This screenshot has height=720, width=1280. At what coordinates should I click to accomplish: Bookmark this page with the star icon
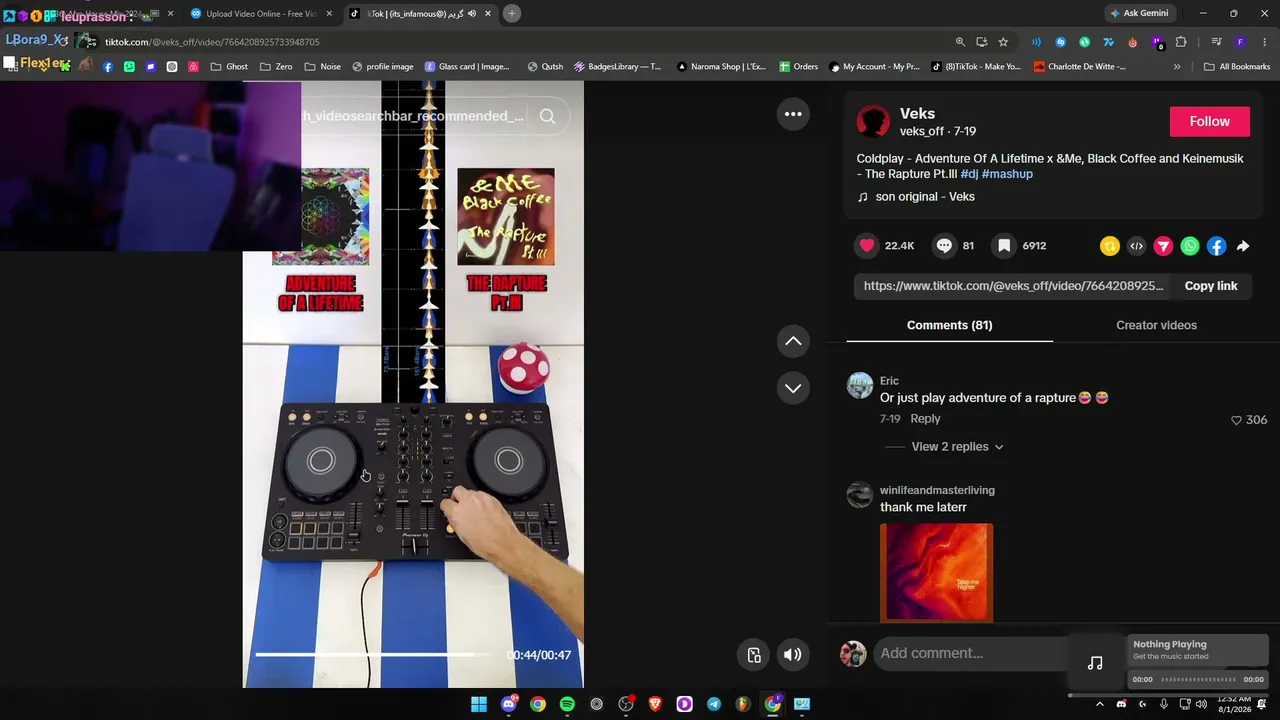pos(1003,42)
